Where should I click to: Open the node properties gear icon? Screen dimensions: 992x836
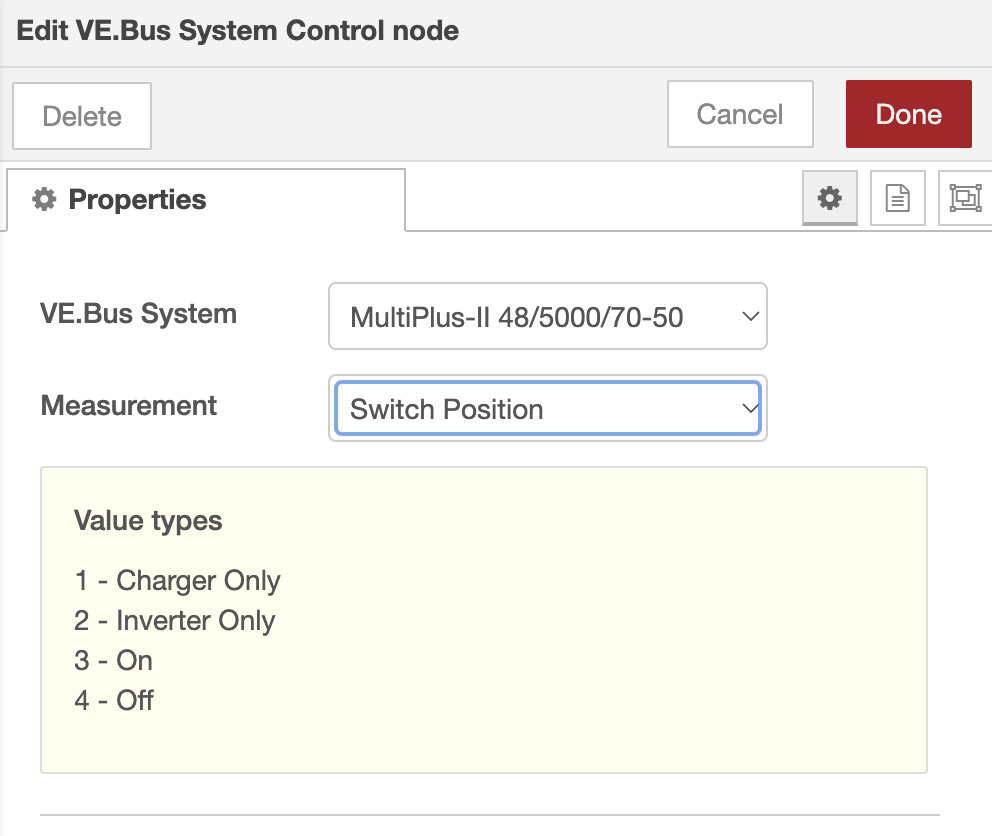coord(830,198)
